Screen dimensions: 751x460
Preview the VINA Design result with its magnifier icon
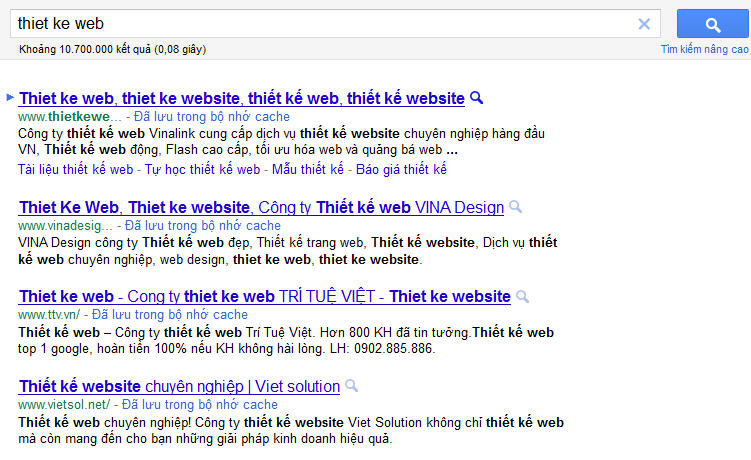515,207
